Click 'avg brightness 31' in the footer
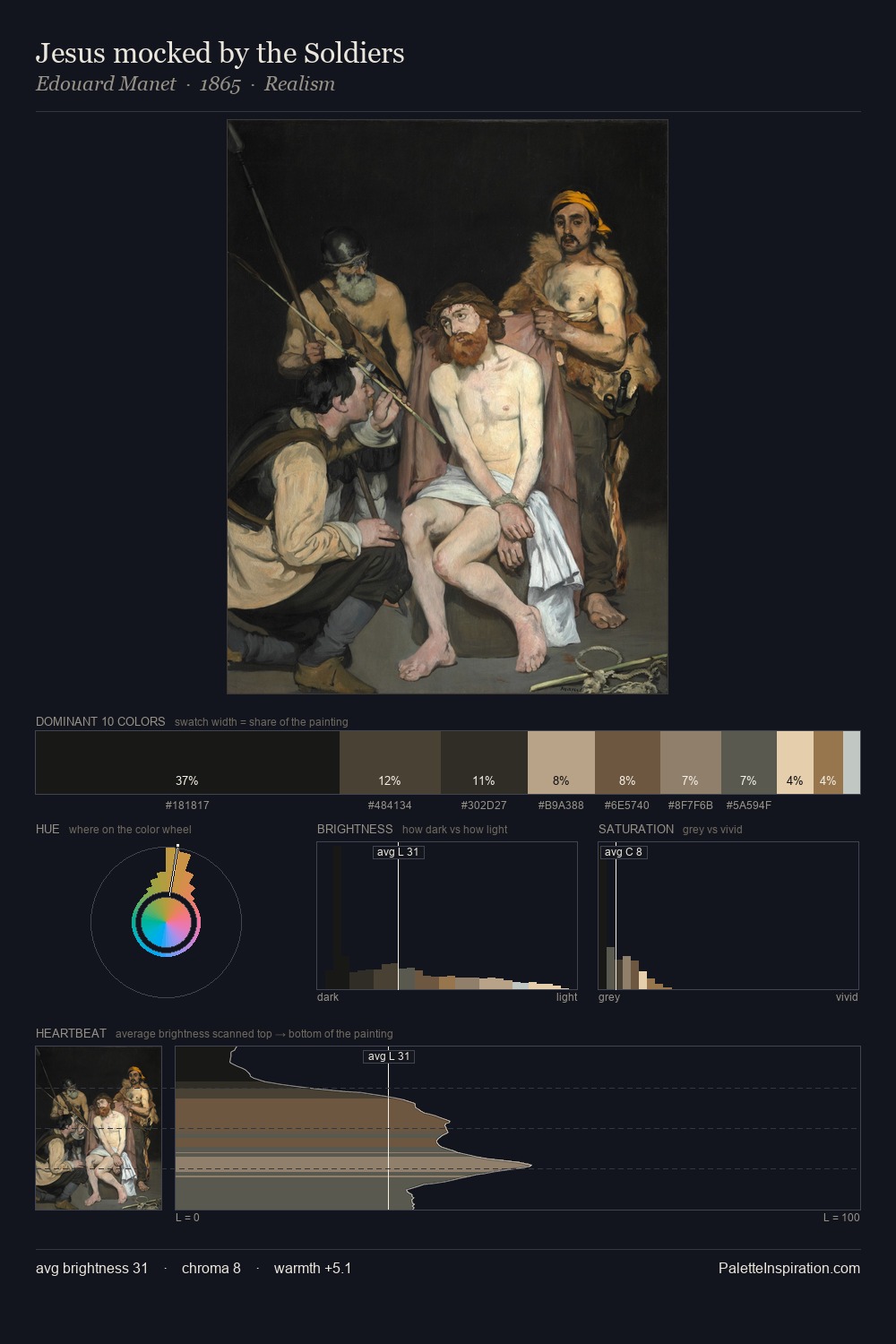The width and height of the screenshot is (896, 1344). (91, 1269)
